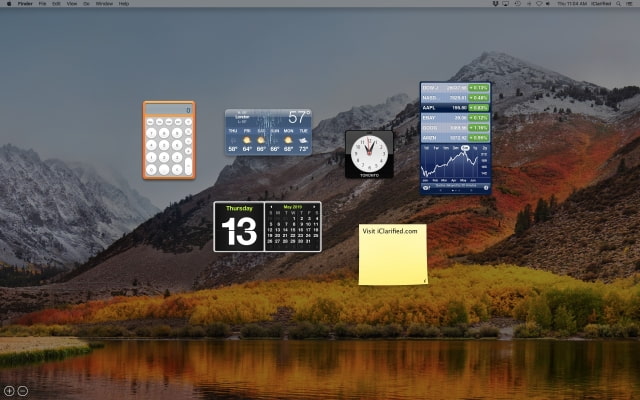Screen dimensions: 640x400
Task: Toggle the DOW J percent change badge
Action: (x=479, y=88)
